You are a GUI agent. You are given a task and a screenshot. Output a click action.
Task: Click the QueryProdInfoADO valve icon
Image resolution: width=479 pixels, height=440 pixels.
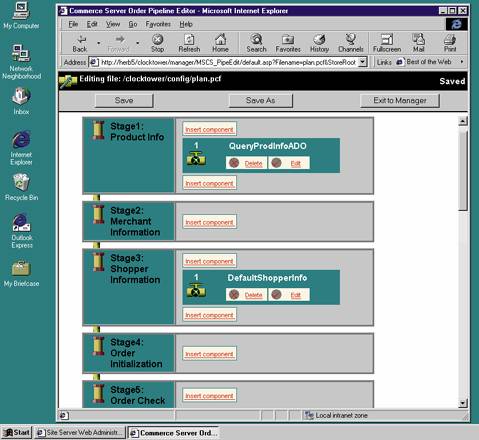pyautogui.click(x=196, y=159)
